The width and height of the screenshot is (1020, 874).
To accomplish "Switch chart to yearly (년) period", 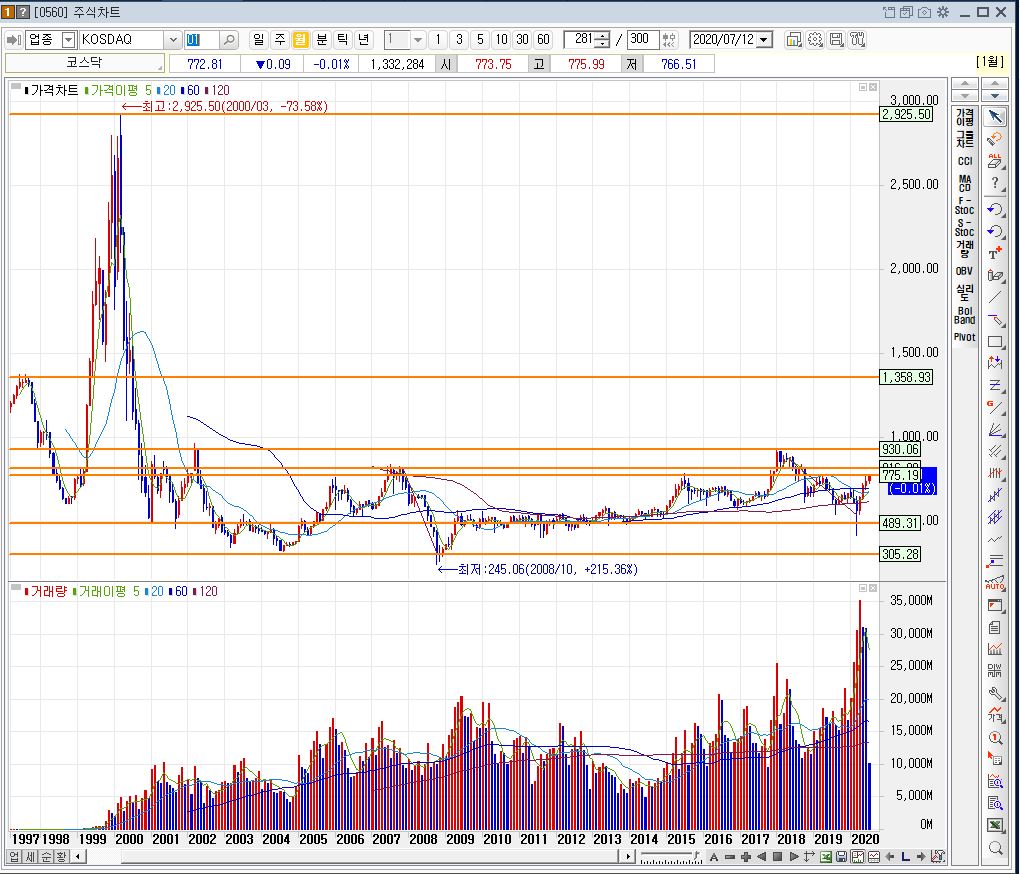I will coord(363,40).
